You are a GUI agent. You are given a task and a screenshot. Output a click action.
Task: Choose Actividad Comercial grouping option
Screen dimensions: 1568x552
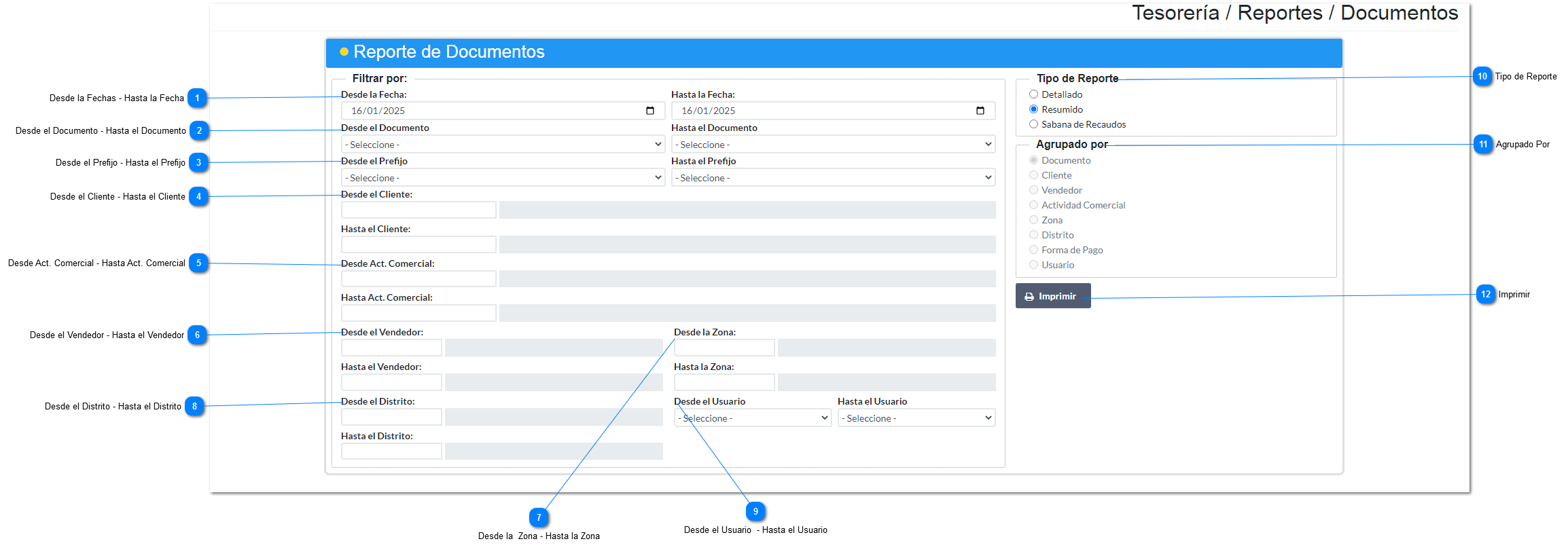[x=1033, y=205]
